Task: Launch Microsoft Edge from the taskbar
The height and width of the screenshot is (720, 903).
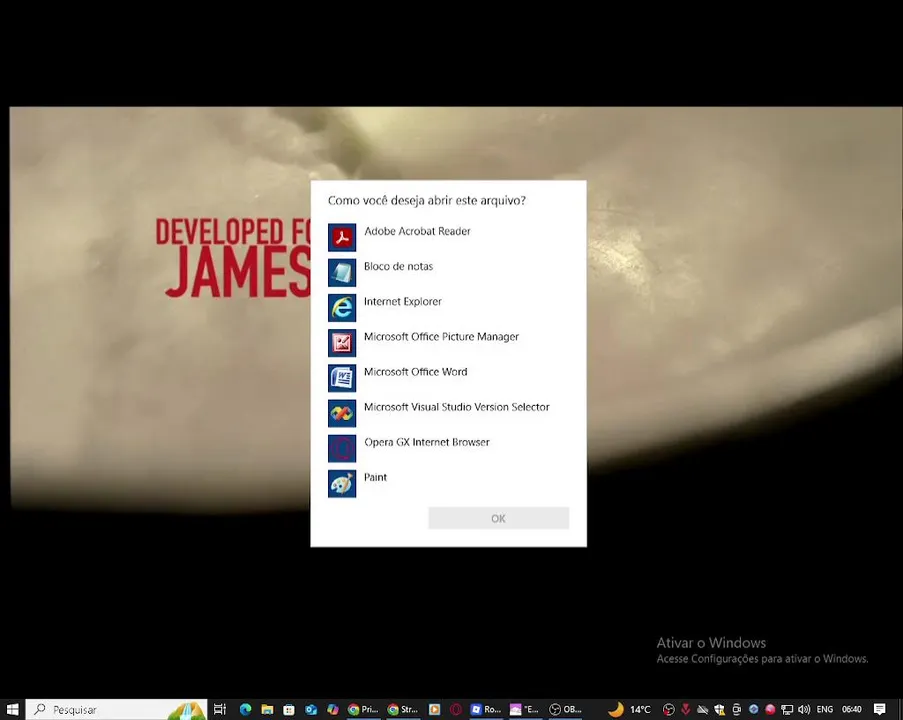Action: 245,709
